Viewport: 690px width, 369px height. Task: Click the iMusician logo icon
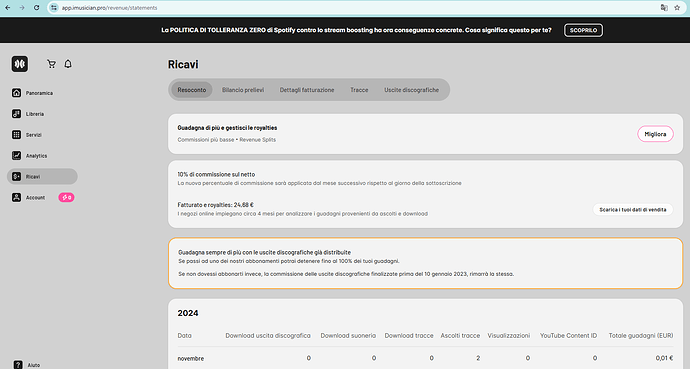point(20,64)
